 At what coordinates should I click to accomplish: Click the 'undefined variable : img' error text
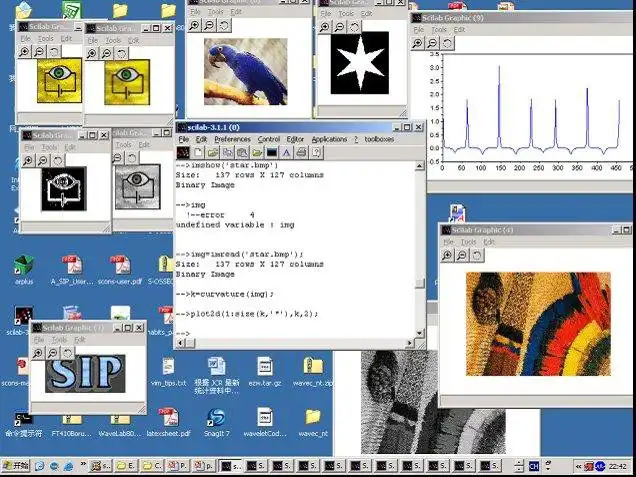(x=235, y=225)
